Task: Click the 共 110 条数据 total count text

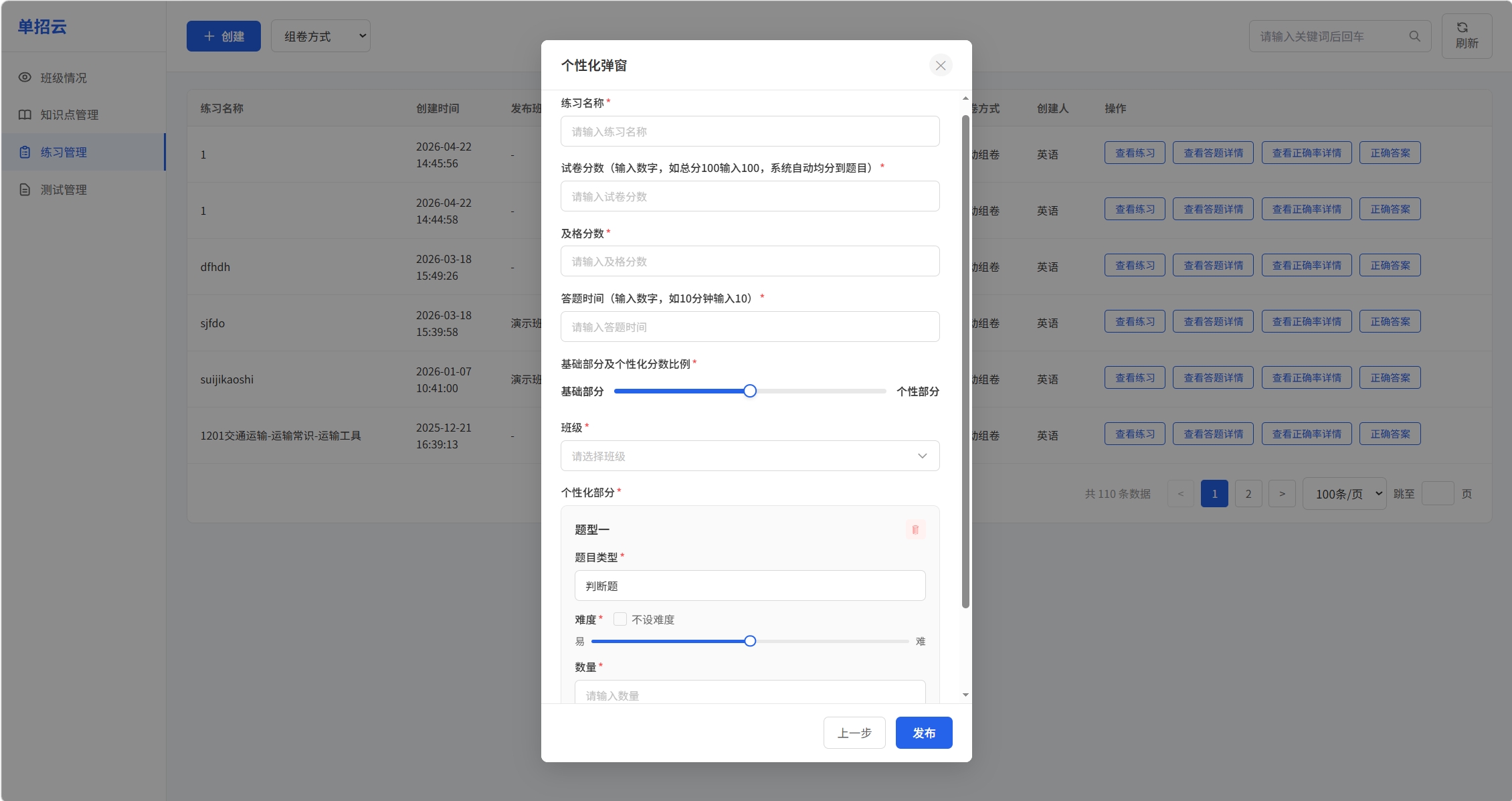Action: [x=1117, y=494]
